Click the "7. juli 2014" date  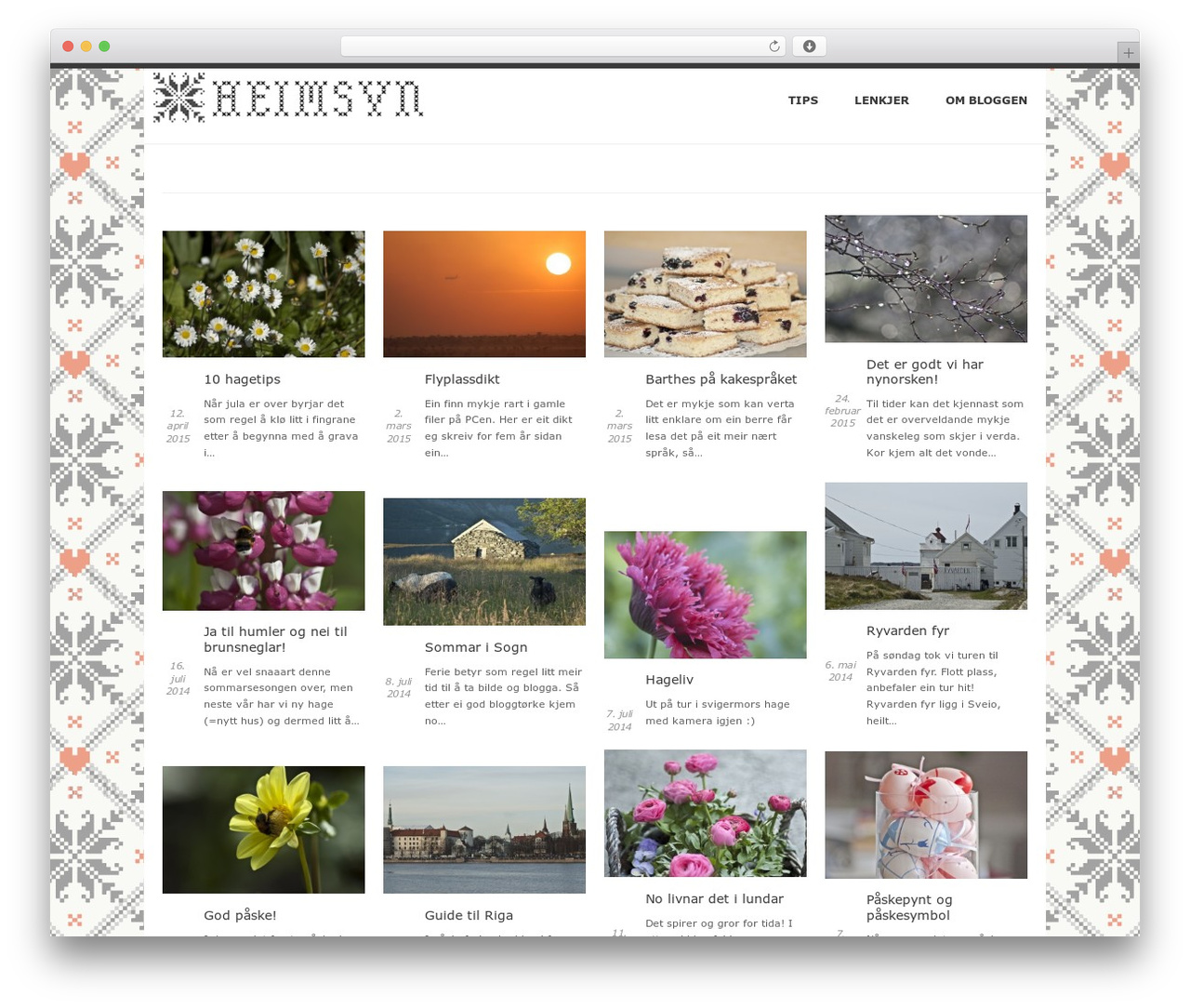pyautogui.click(x=619, y=720)
